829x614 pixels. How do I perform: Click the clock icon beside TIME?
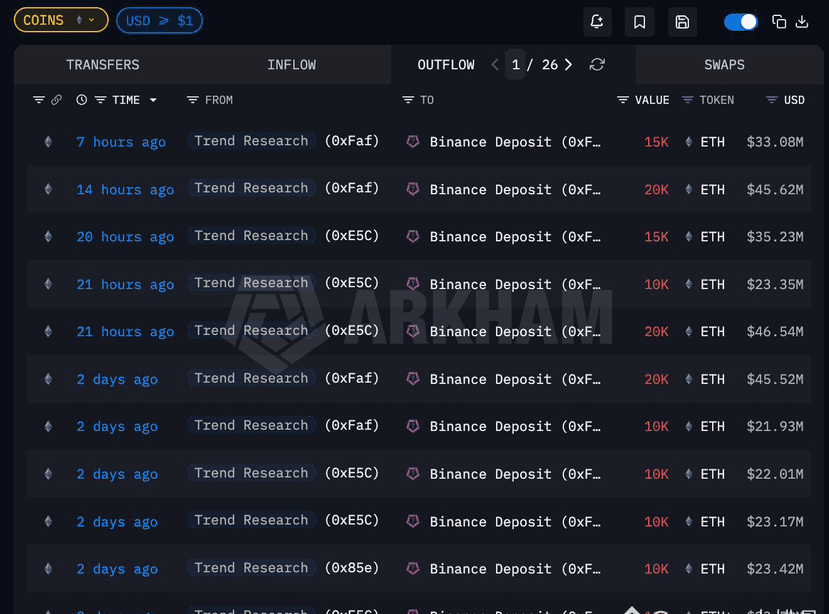(x=81, y=99)
